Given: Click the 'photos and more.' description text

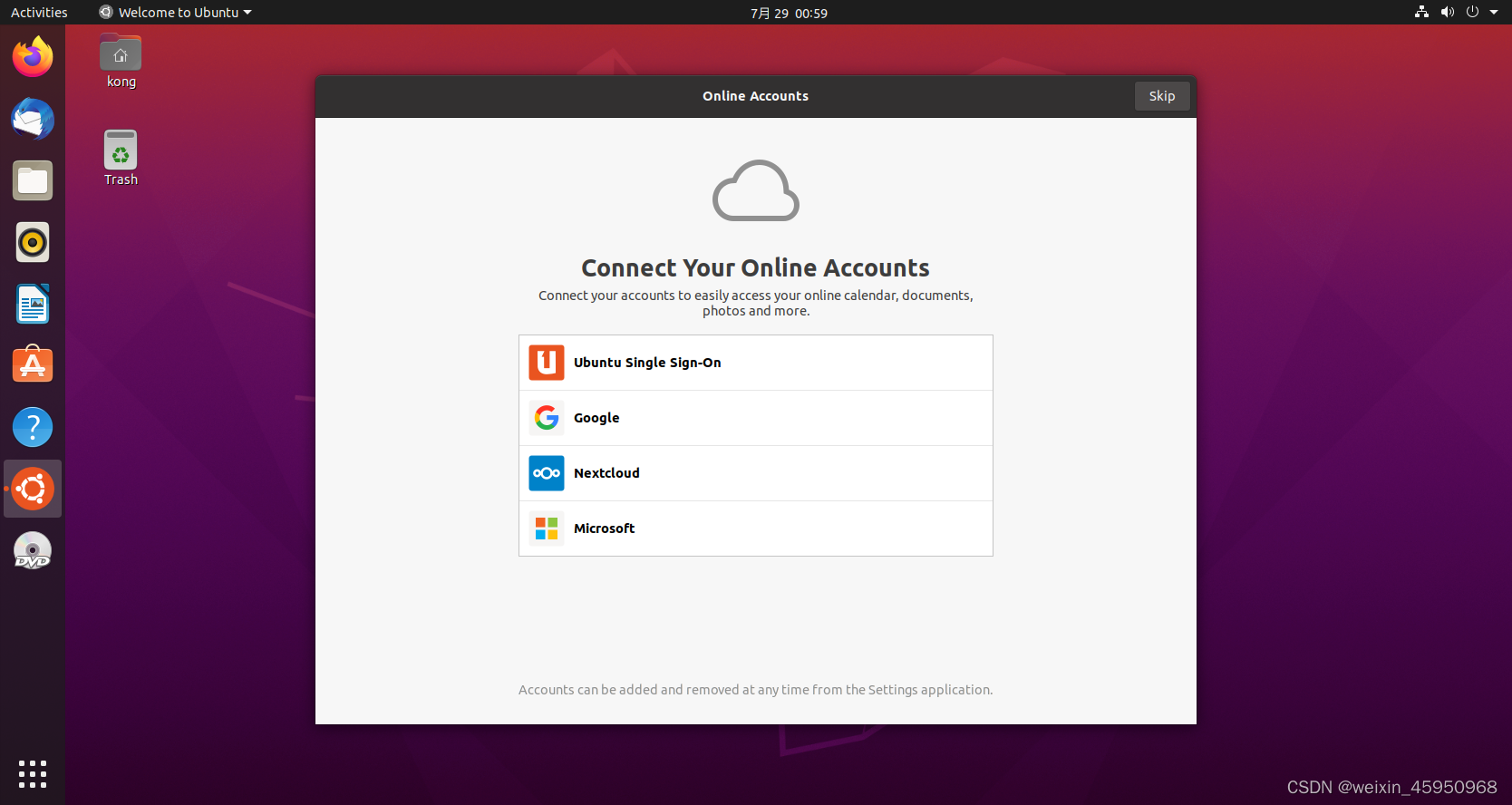Looking at the screenshot, I should 756,311.
